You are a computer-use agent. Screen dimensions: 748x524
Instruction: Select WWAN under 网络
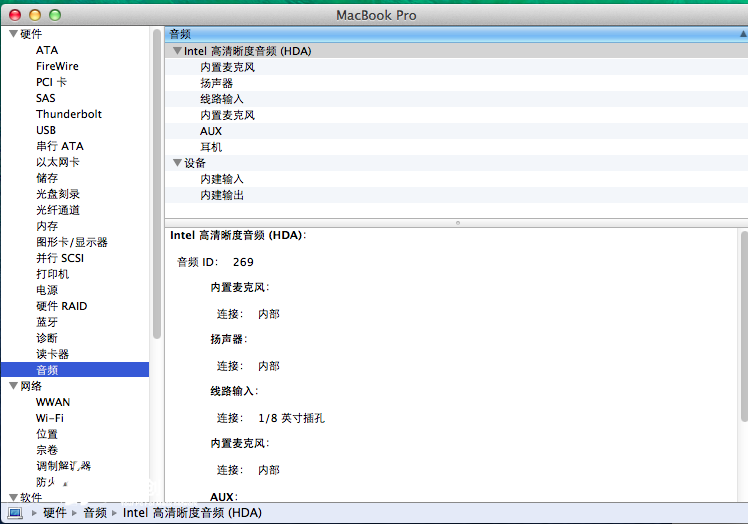pyautogui.click(x=52, y=402)
